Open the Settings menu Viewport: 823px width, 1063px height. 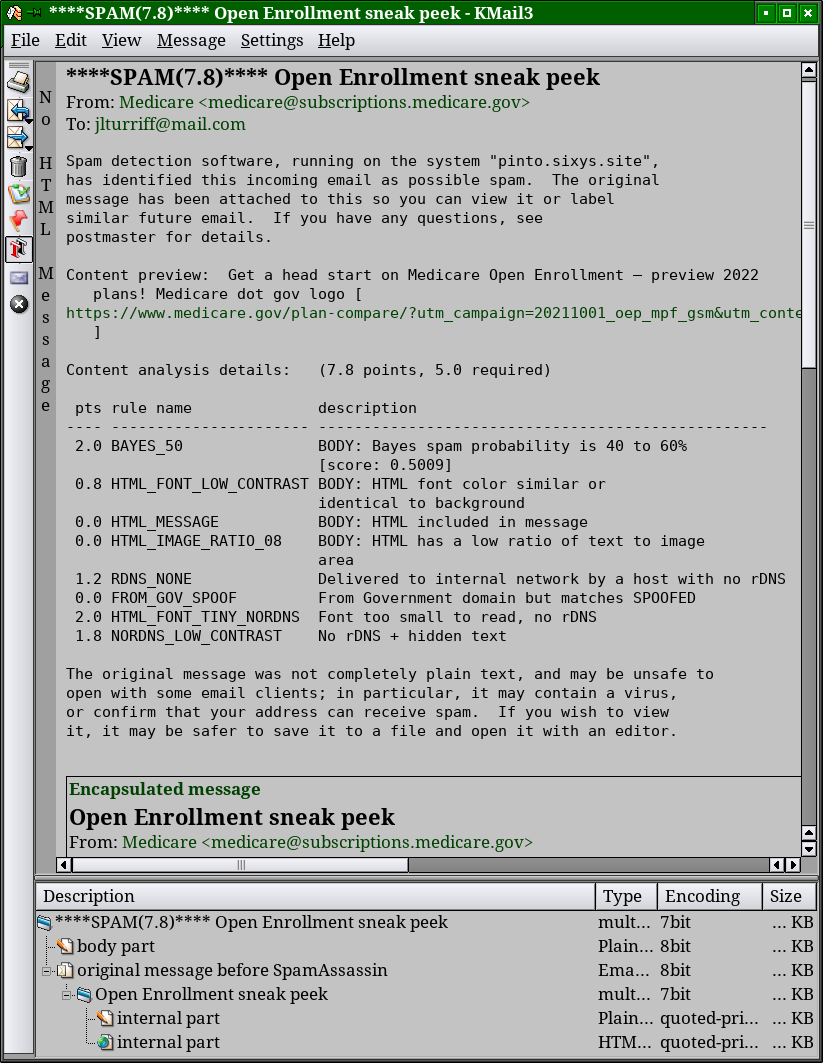[x=272, y=41]
